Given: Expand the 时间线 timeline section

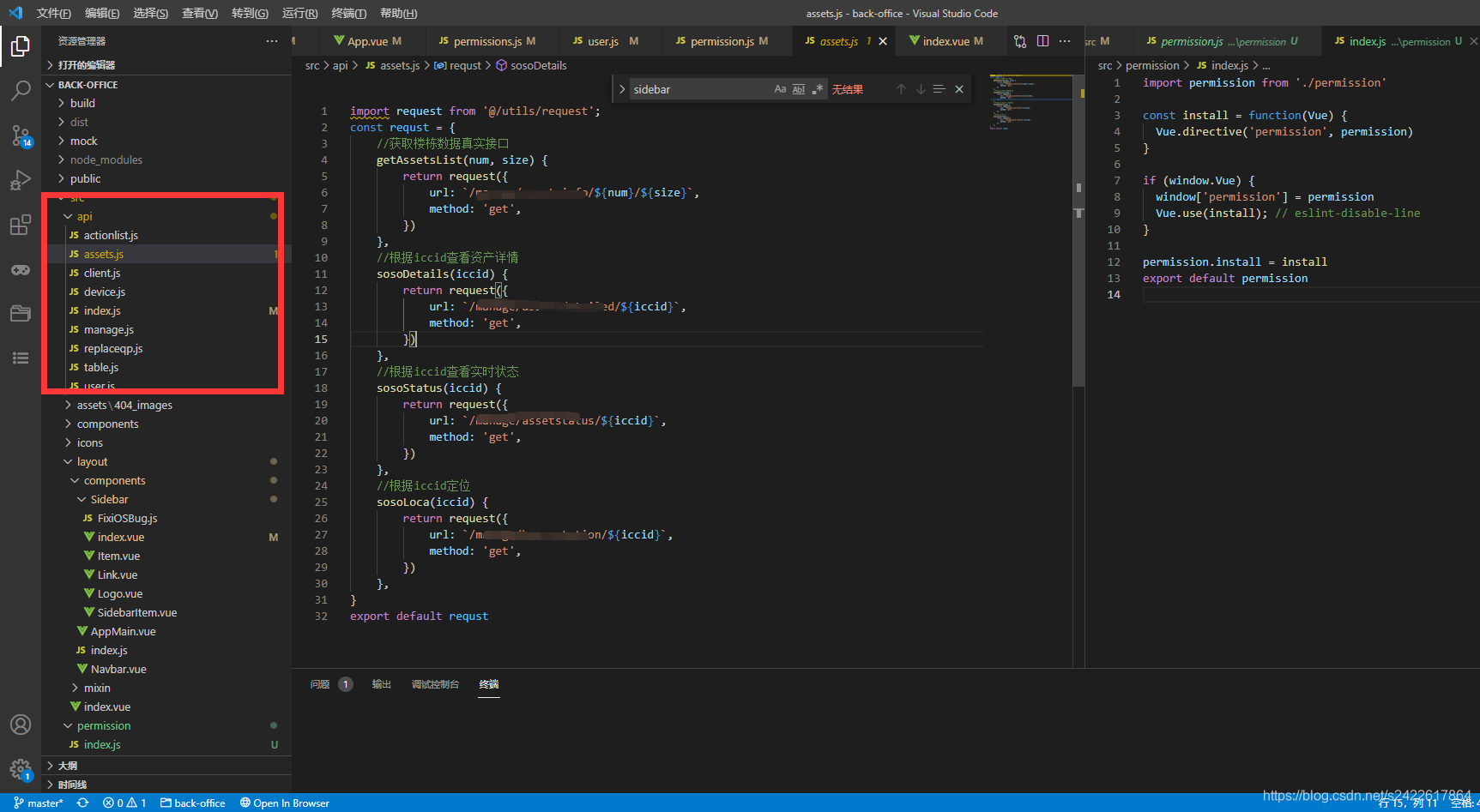Looking at the screenshot, I should [x=166, y=785].
